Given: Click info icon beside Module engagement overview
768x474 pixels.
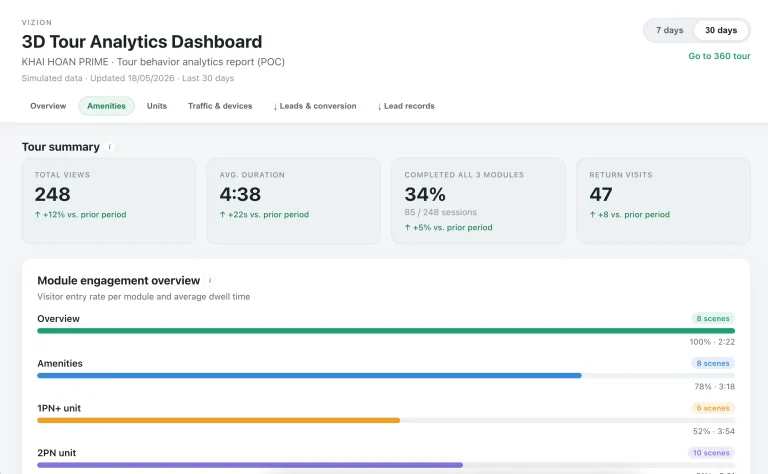Looking at the screenshot, I should pos(210,281).
